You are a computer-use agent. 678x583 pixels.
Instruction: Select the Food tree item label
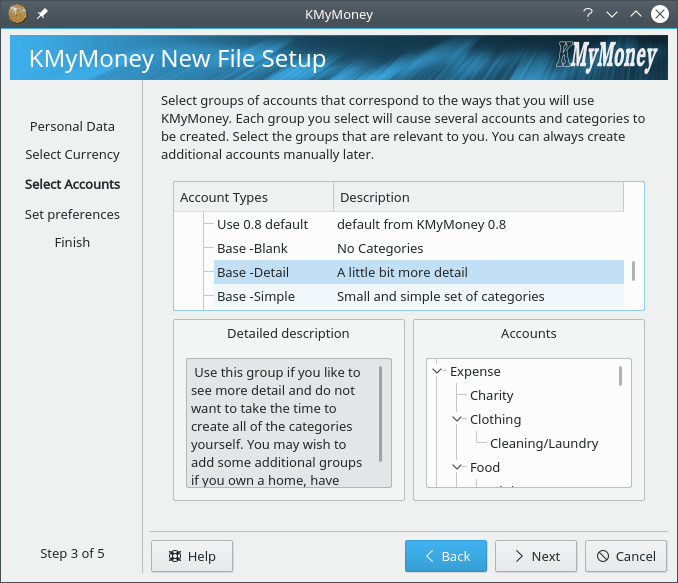click(x=485, y=468)
